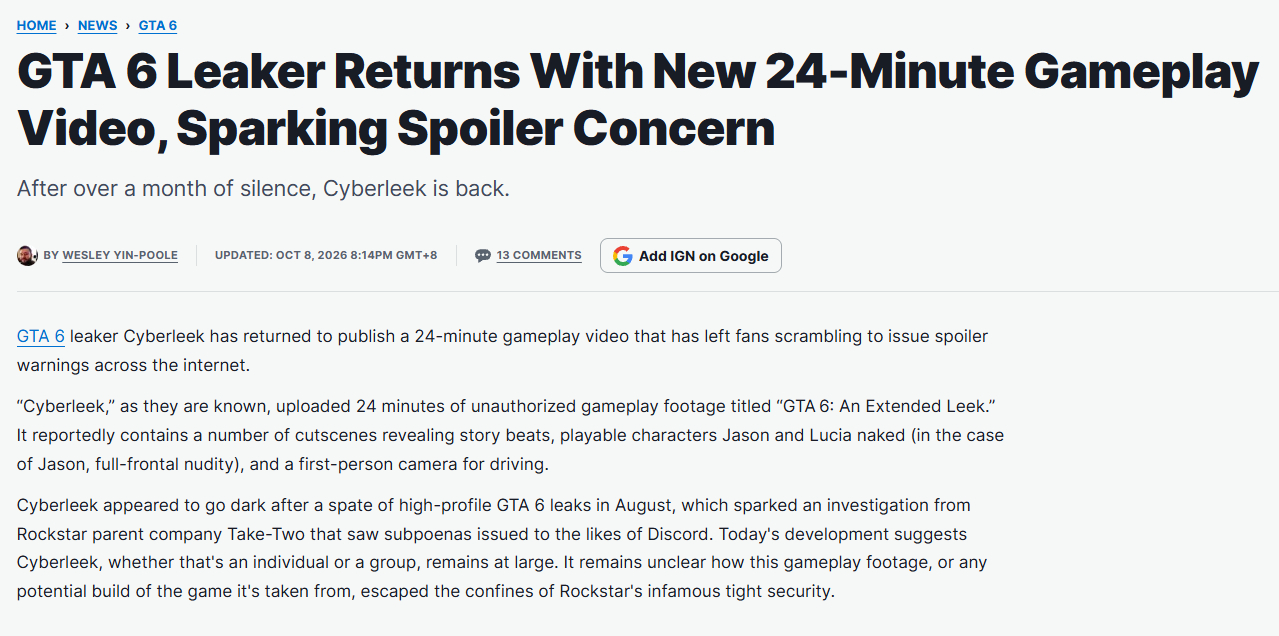
Task: Click the Updated Oct 8, 2026 timestamp
Action: (x=326, y=255)
